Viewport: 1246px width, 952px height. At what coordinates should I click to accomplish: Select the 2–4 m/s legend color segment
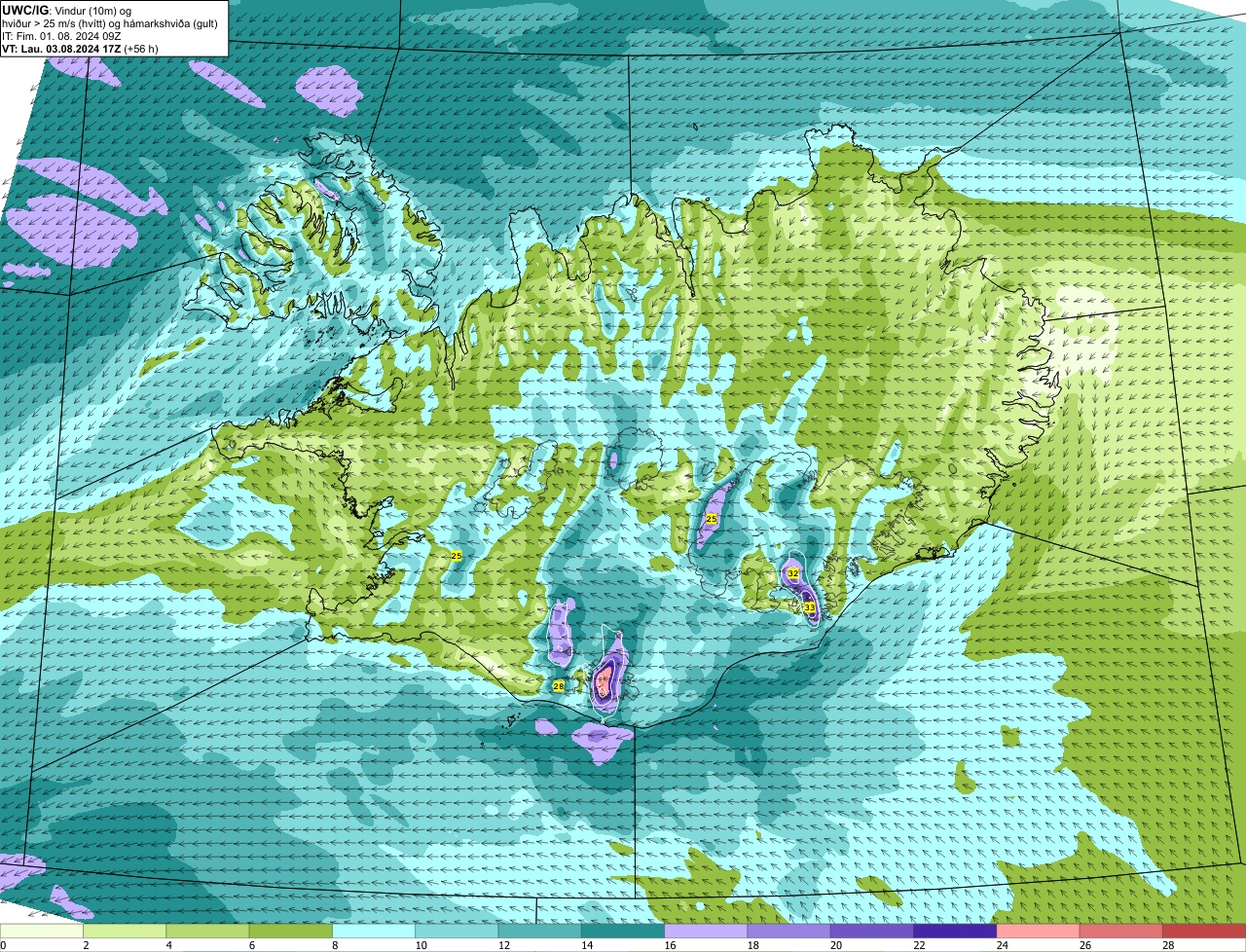point(125,931)
